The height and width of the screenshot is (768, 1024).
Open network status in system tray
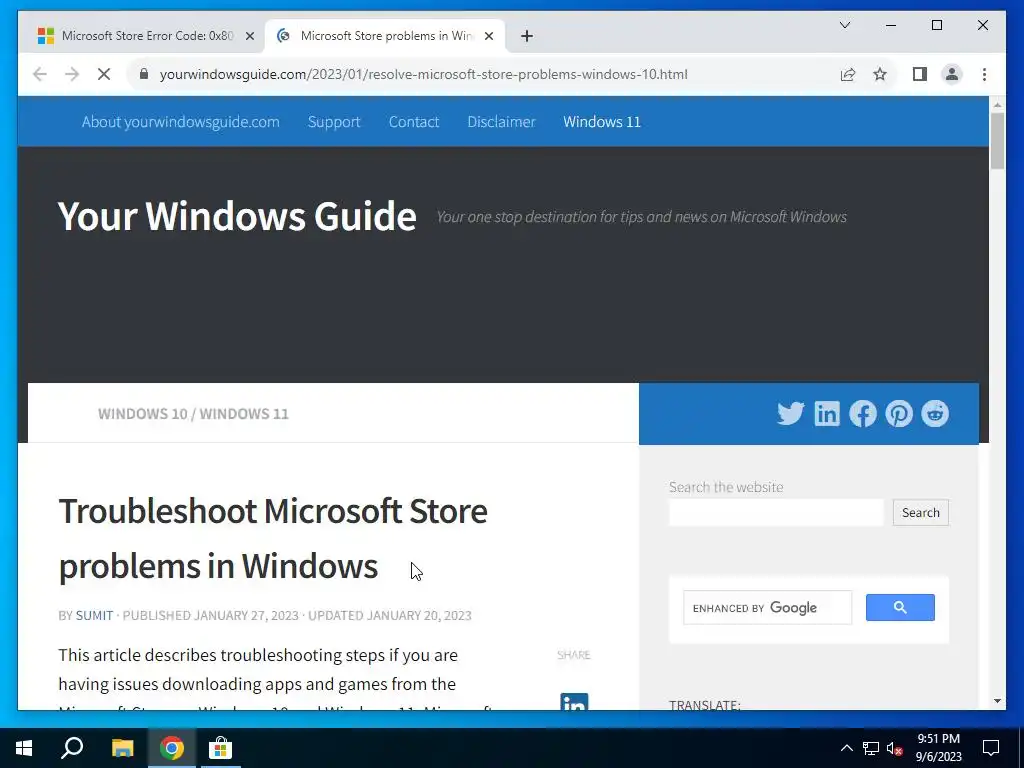[871, 748]
